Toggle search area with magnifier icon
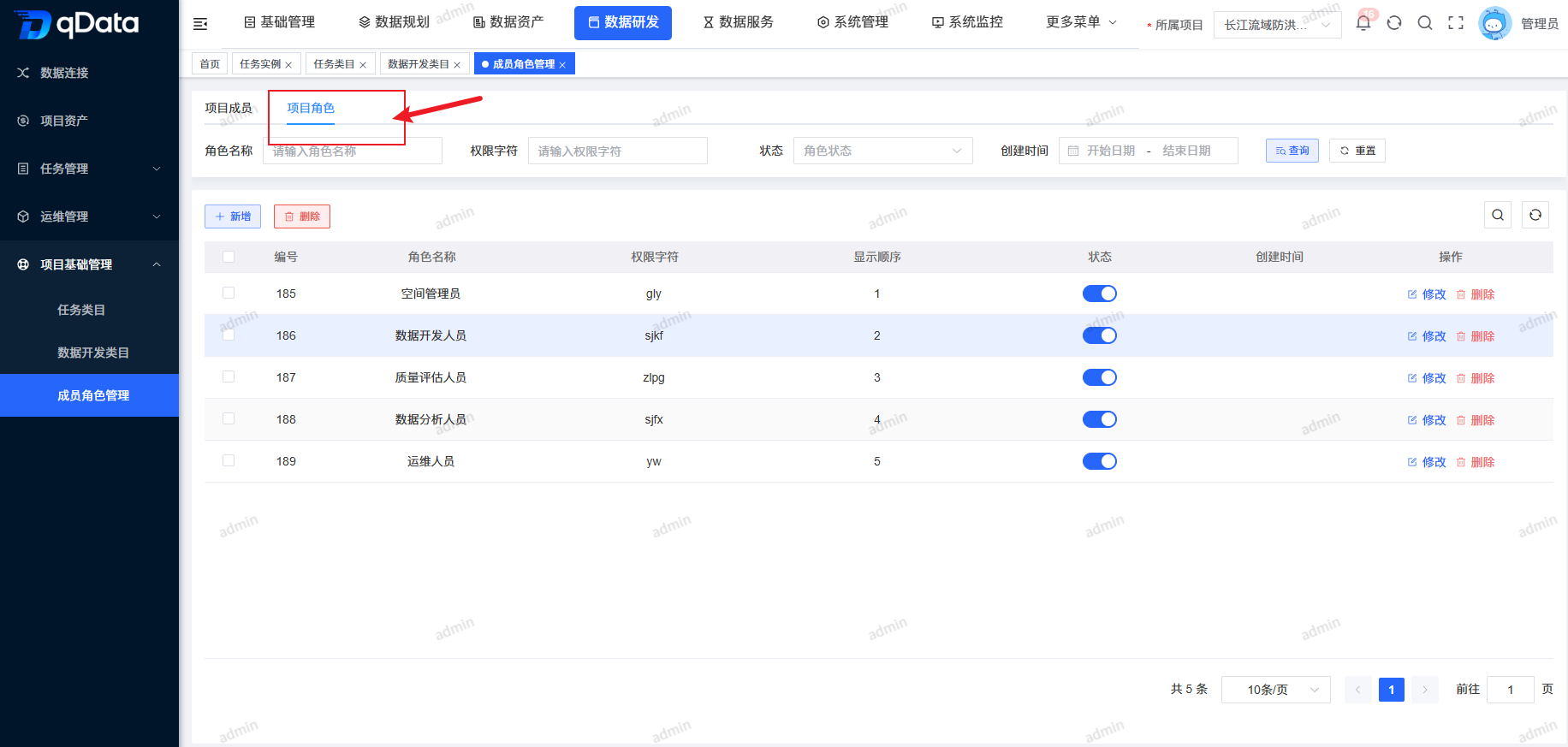The image size is (1568, 747). point(1498,215)
